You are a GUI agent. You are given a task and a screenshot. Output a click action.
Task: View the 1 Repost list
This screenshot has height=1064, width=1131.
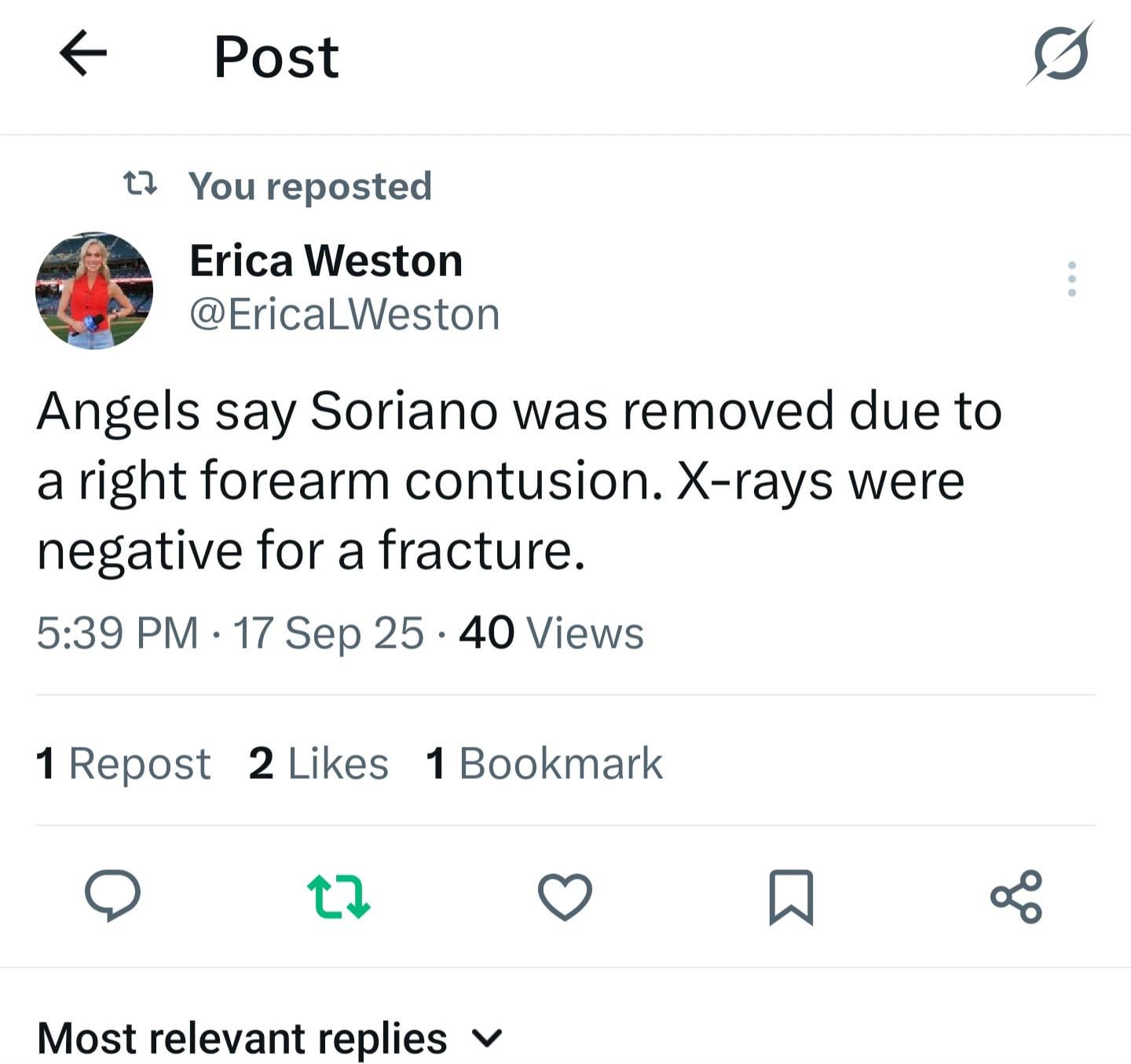pos(123,763)
